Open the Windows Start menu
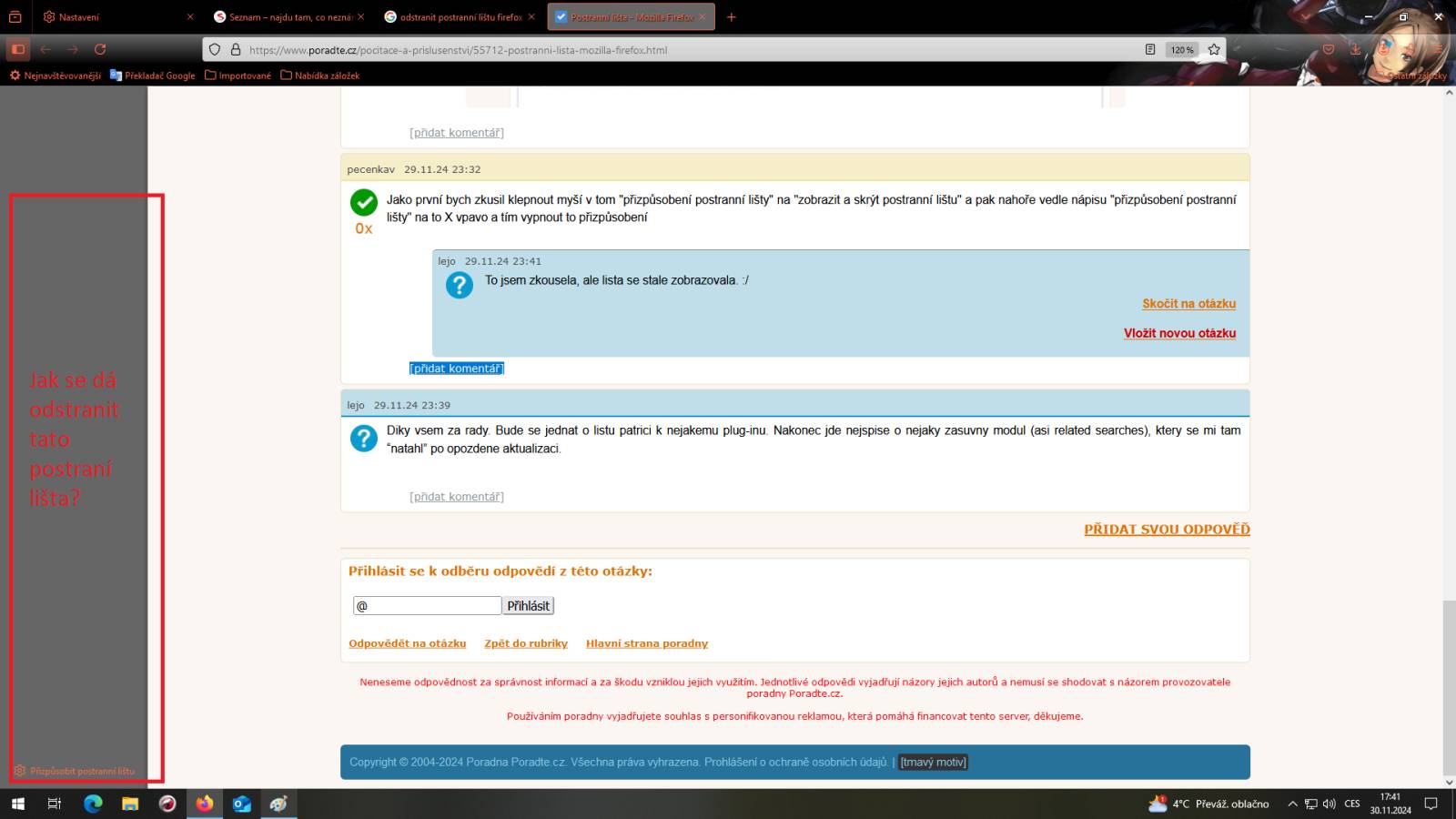The width and height of the screenshot is (1456, 819). (18, 804)
